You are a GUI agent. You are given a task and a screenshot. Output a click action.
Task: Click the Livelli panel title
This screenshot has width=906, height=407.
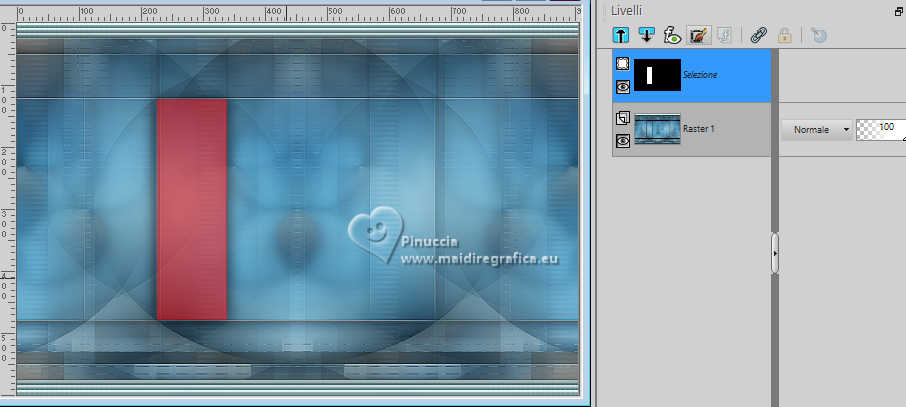(627, 10)
